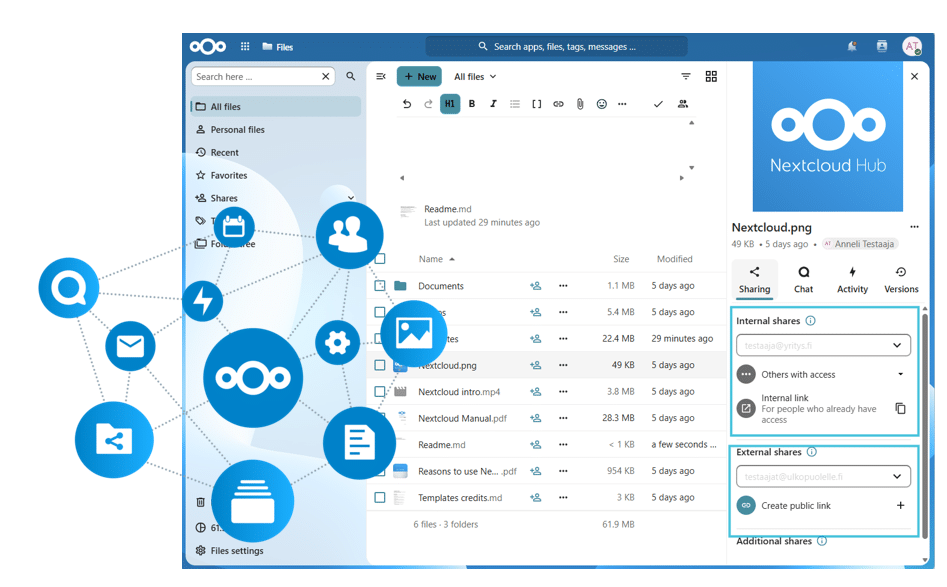Click the share icon for Documents

tap(535, 286)
